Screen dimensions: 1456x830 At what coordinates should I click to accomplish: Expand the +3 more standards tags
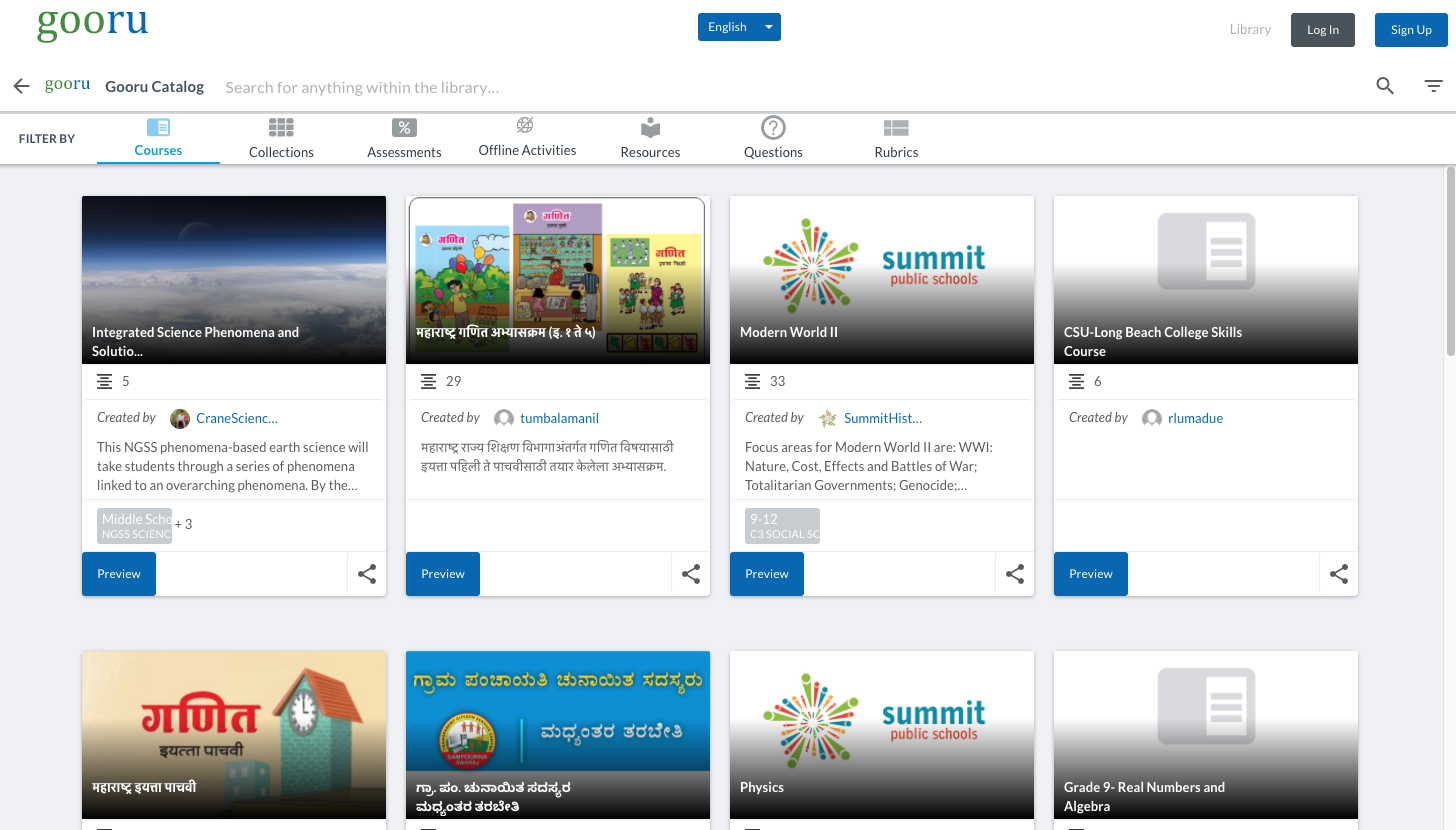(x=183, y=524)
